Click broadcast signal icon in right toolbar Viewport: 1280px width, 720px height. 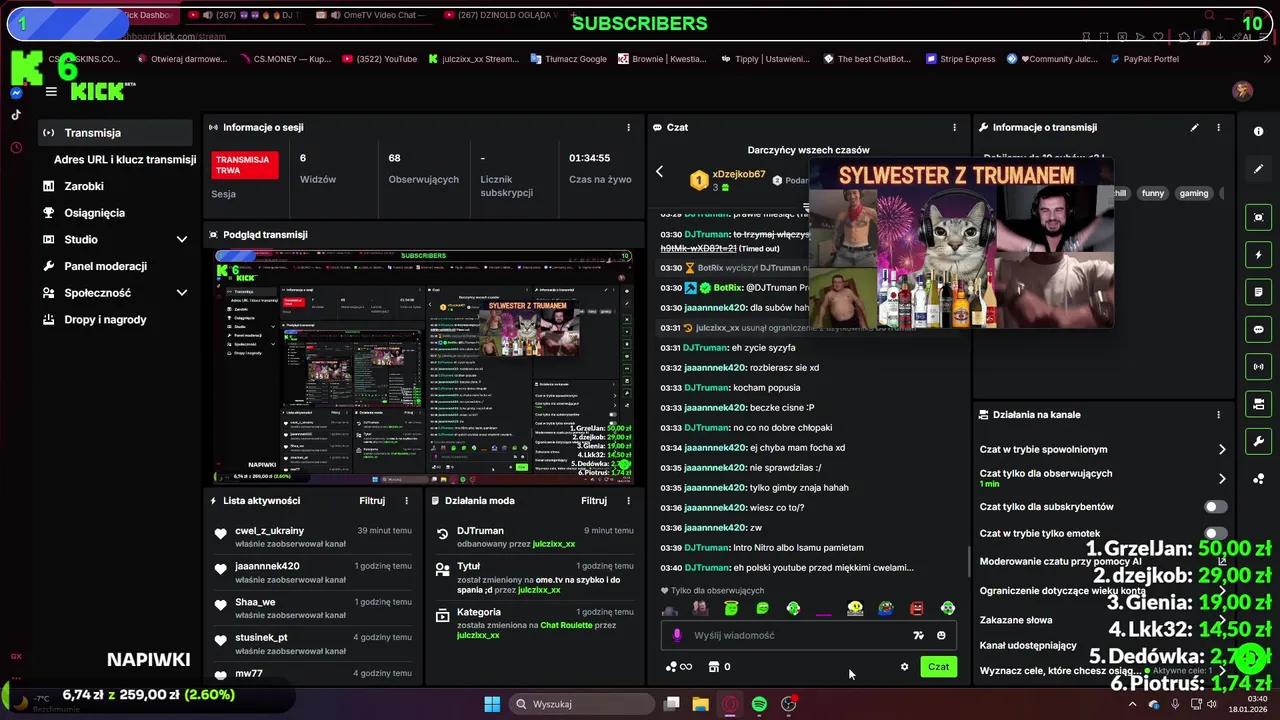tap(1258, 367)
